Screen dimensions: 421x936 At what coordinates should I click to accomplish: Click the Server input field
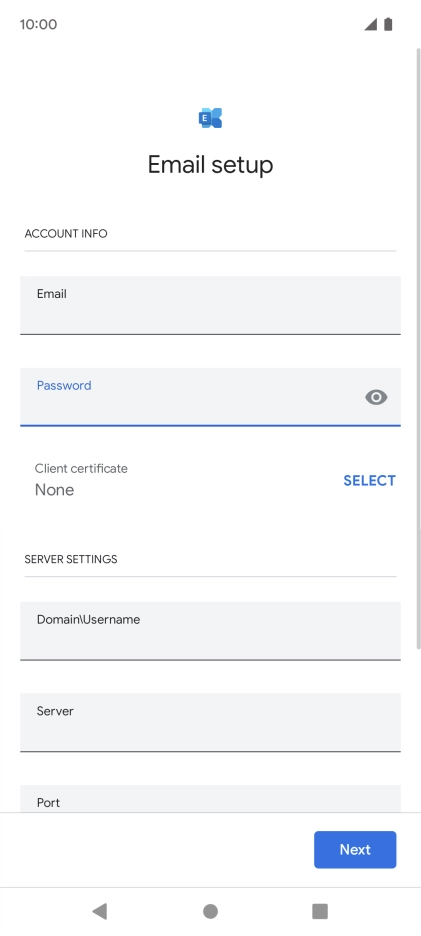click(210, 722)
